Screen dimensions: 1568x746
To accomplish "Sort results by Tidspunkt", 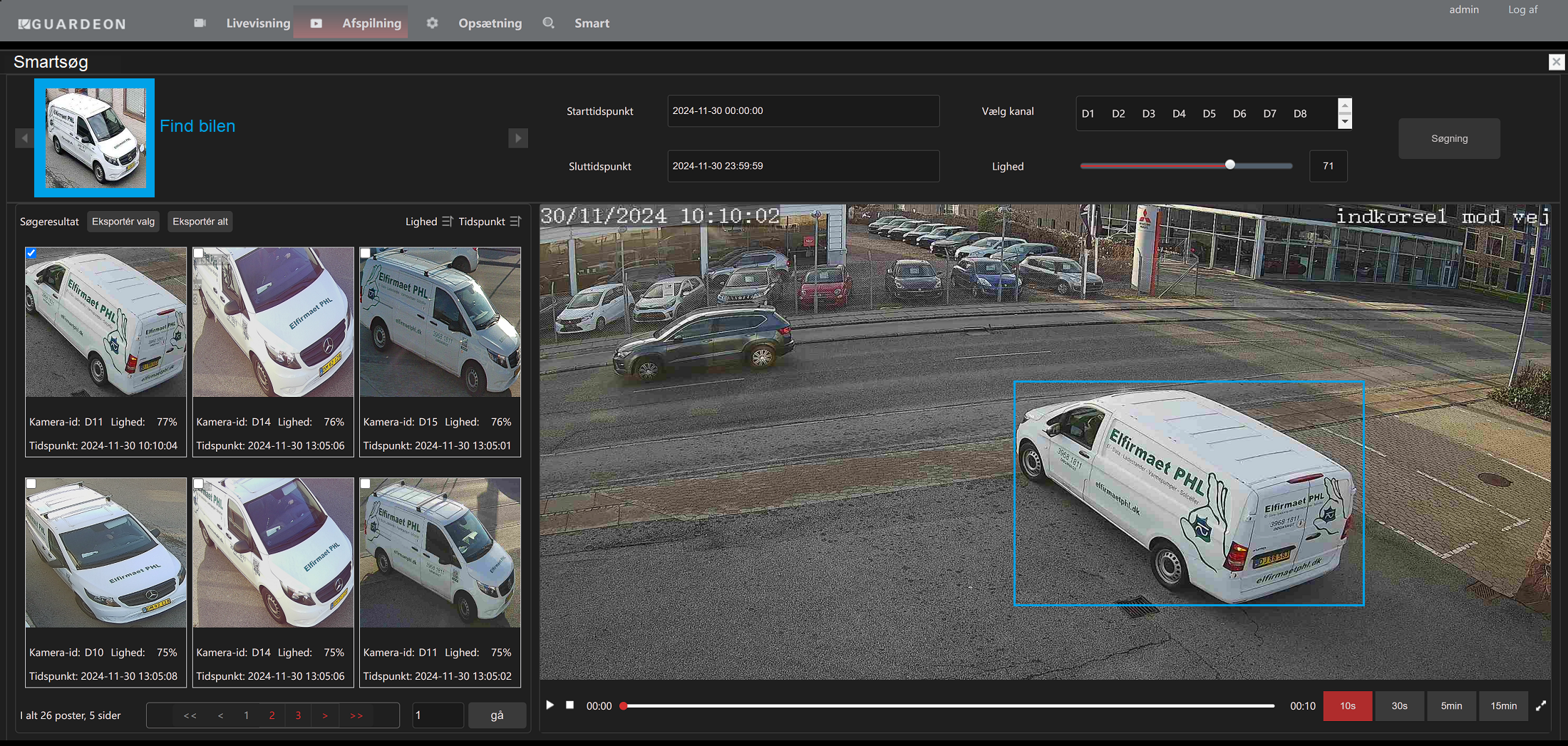I will tap(490, 222).
